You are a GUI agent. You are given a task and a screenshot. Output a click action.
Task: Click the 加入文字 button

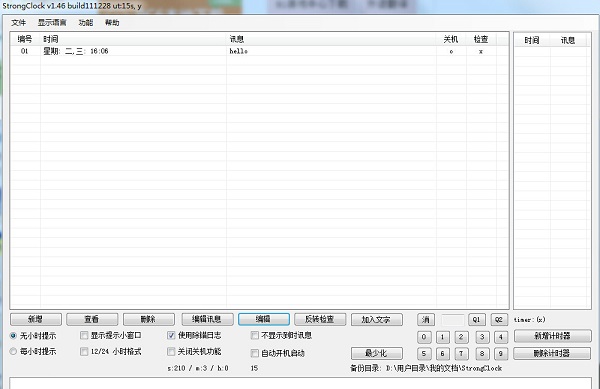click(377, 319)
